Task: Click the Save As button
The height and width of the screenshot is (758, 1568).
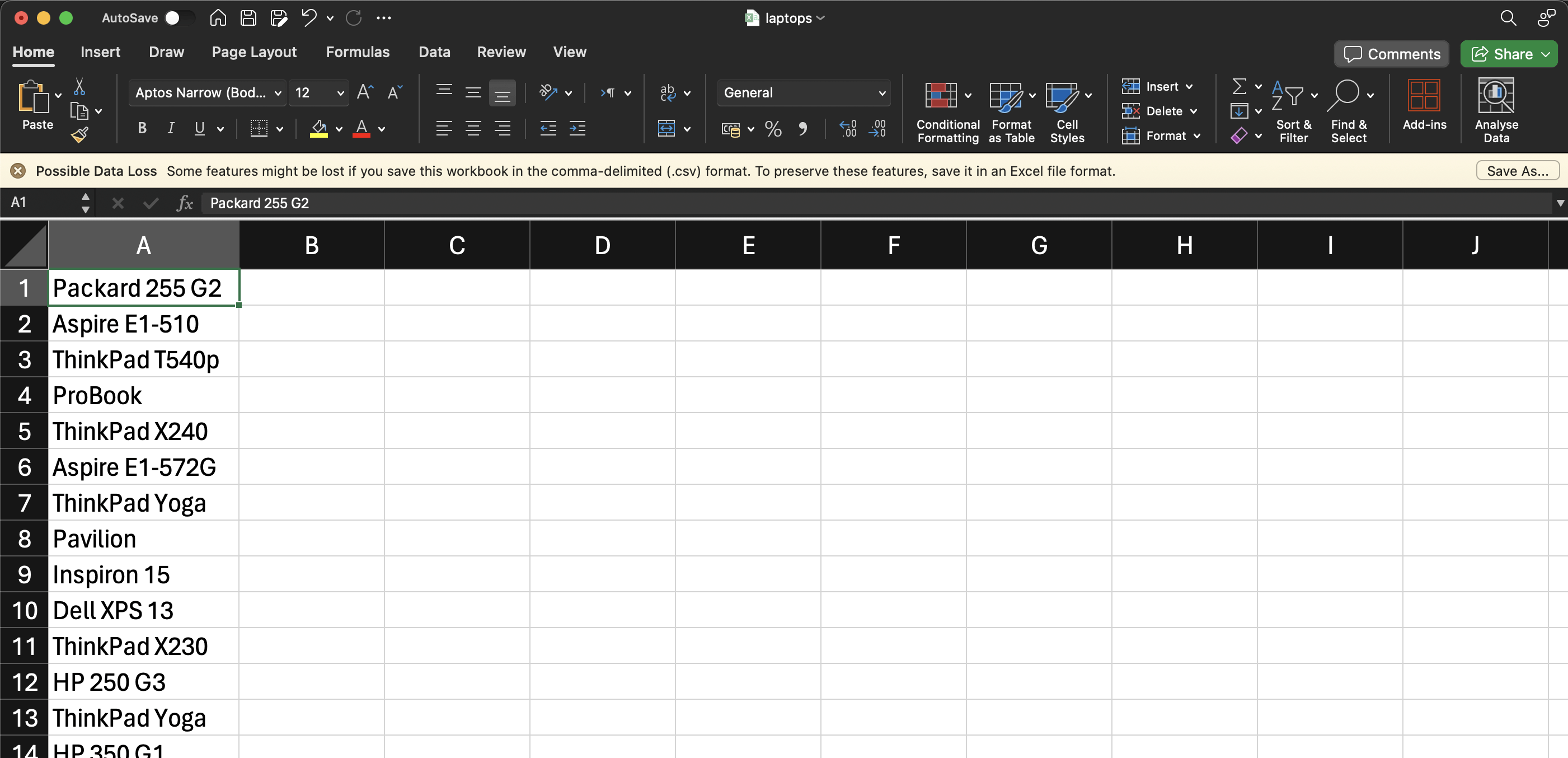Action: tap(1518, 171)
